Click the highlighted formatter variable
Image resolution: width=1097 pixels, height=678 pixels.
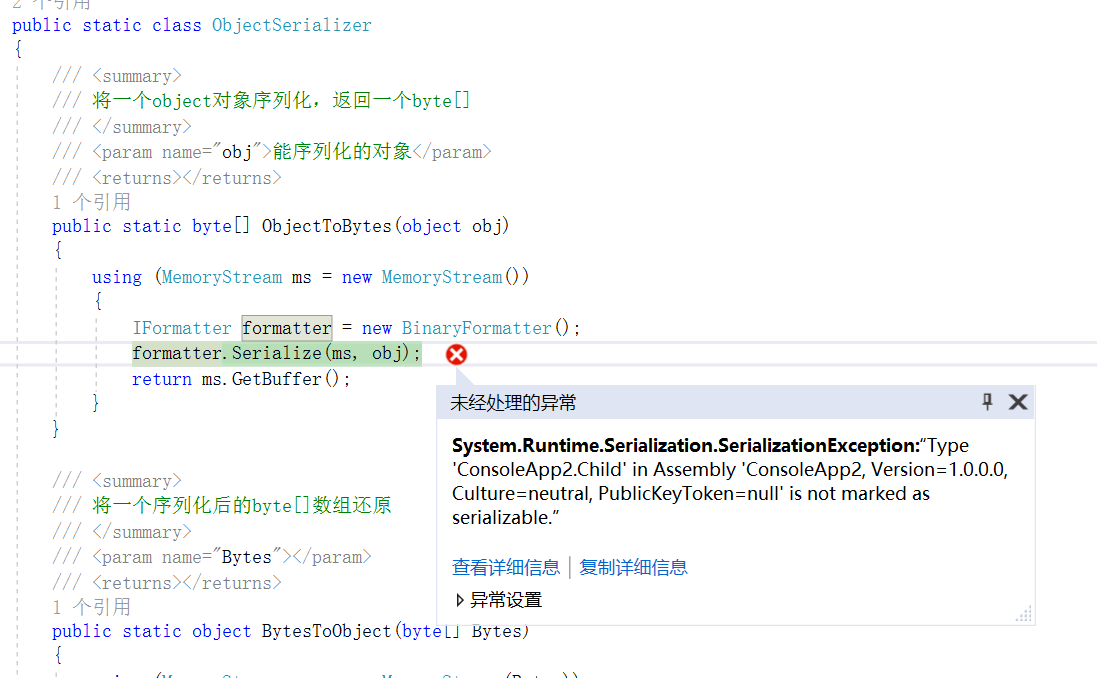(x=287, y=328)
